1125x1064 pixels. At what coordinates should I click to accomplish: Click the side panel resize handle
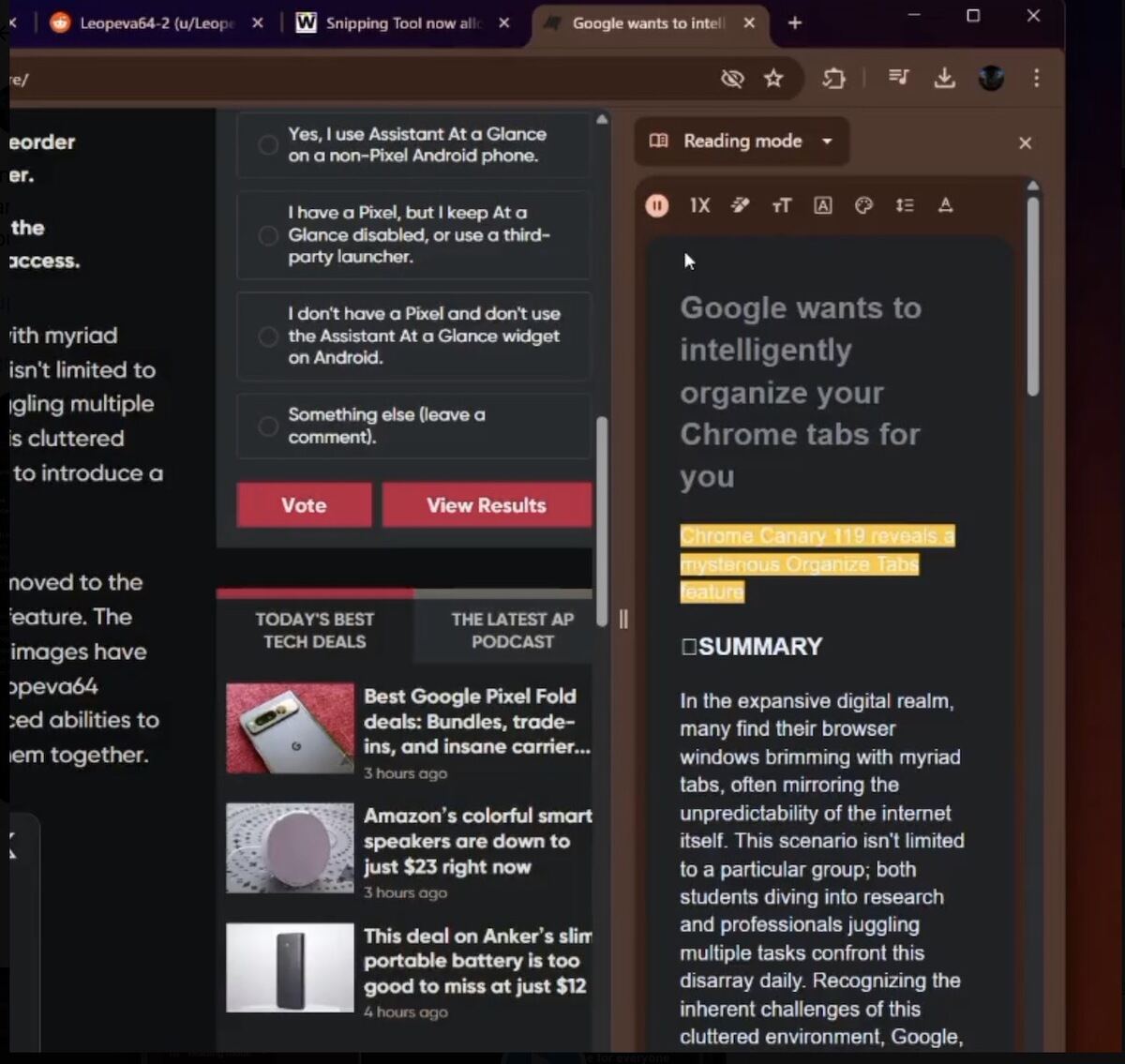coord(623,619)
